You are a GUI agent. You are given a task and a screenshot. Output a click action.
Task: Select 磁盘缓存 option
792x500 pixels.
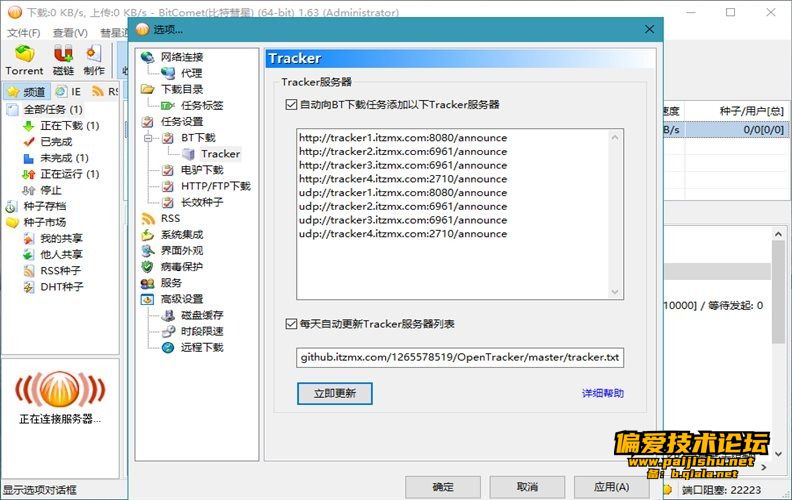(x=202, y=315)
